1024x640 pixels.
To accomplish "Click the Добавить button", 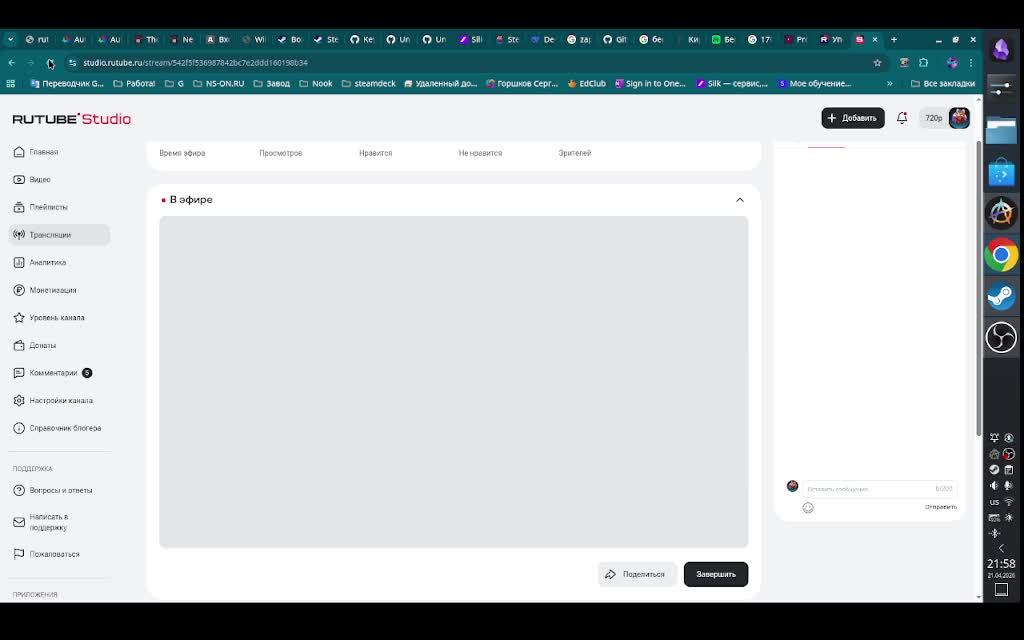I will tap(853, 118).
